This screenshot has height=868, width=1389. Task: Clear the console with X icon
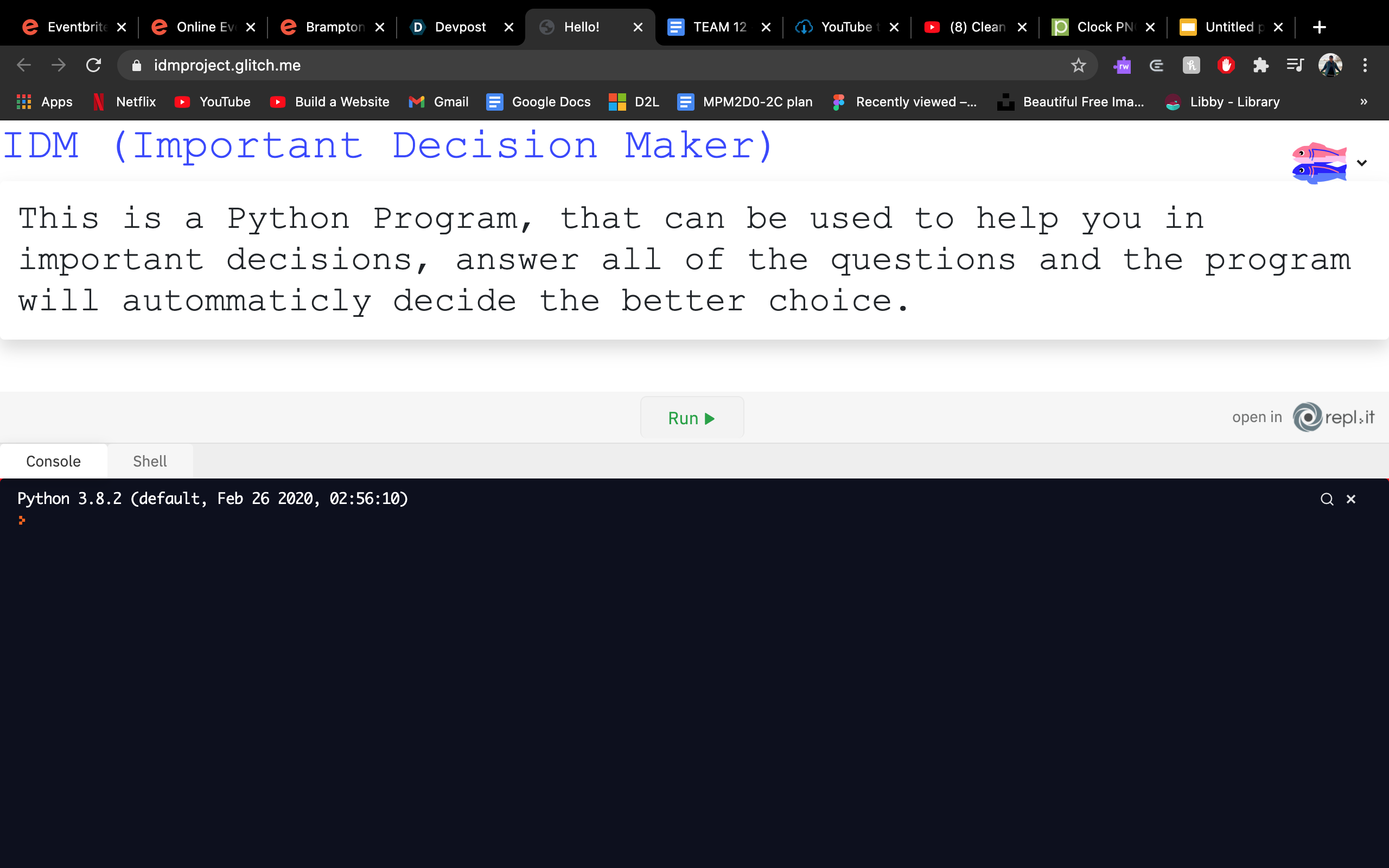pos(1351,499)
